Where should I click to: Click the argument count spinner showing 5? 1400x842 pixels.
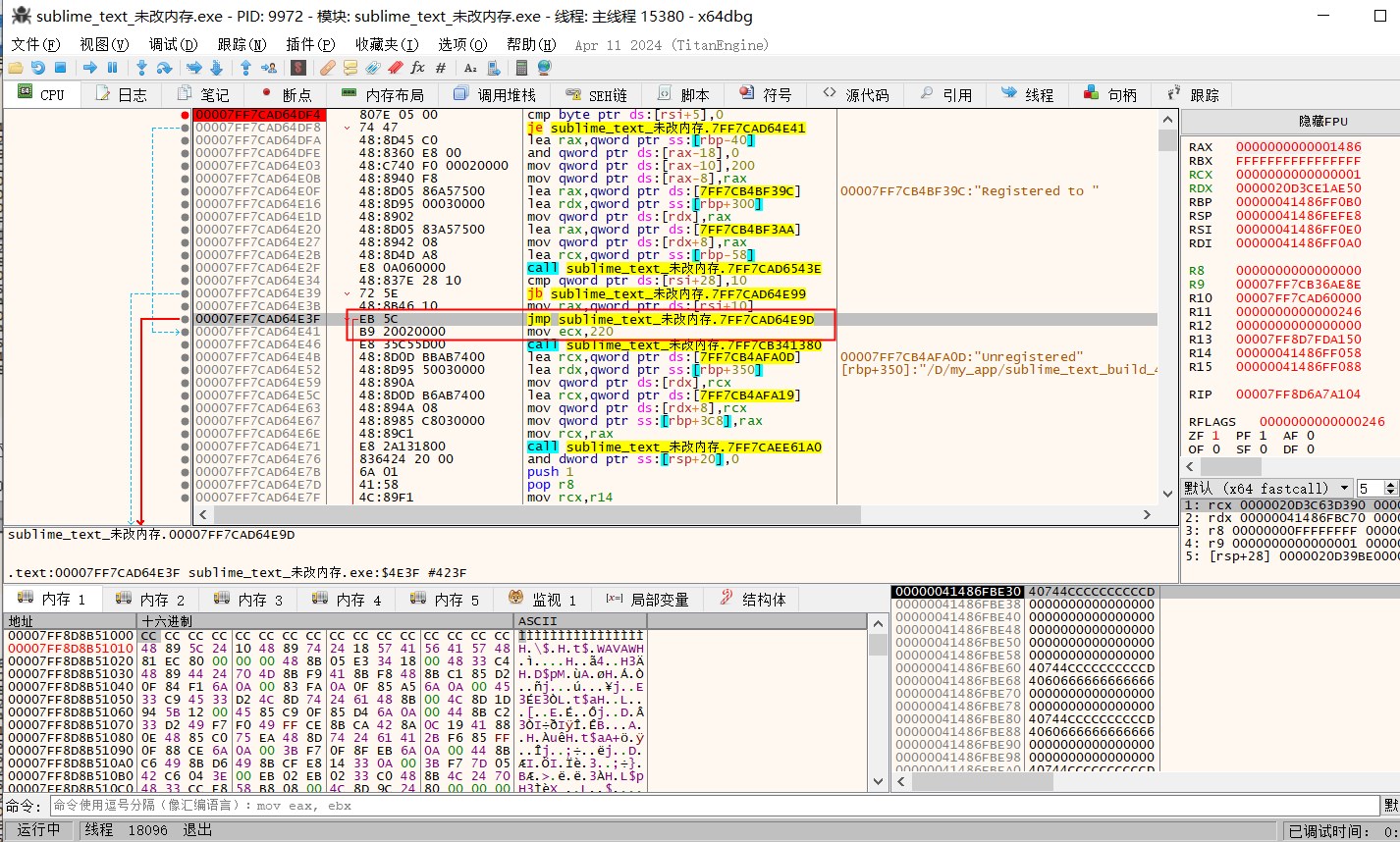click(x=1376, y=488)
